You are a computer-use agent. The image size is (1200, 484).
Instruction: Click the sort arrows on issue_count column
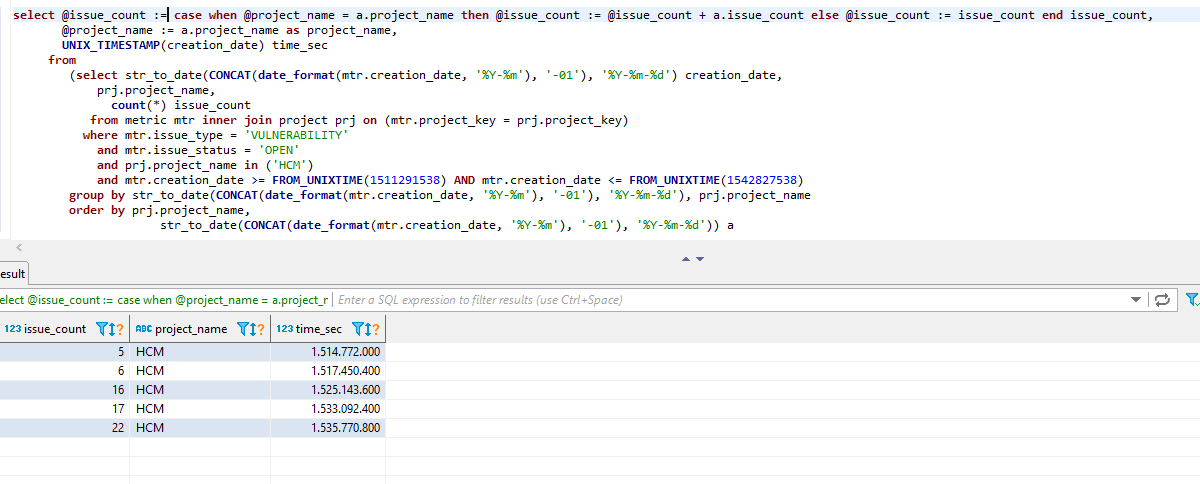[x=112, y=329]
